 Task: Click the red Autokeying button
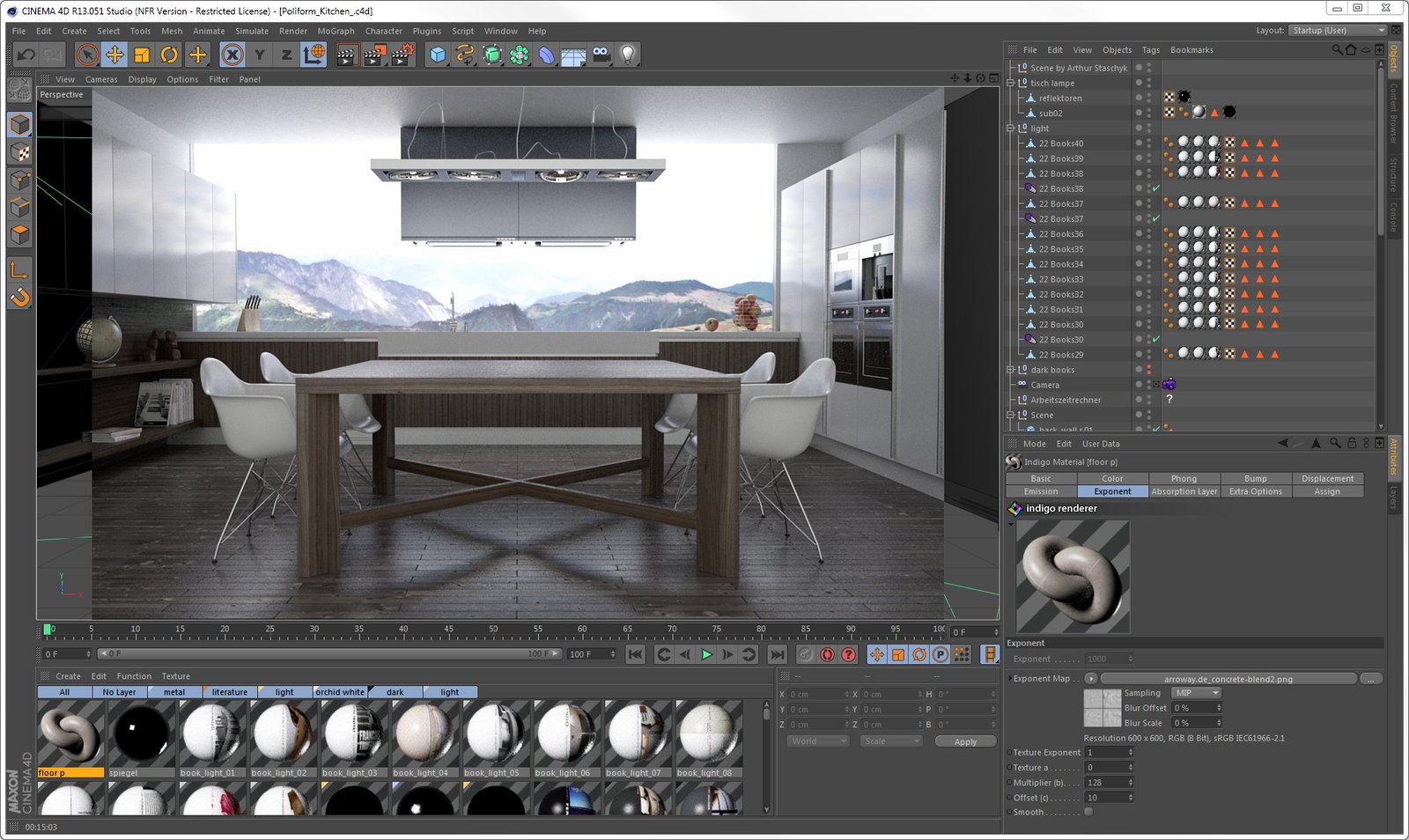pyautogui.click(x=827, y=654)
